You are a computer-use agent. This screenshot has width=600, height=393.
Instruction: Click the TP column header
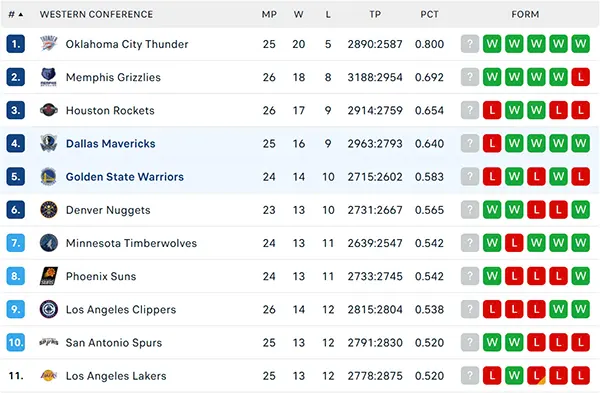(375, 15)
